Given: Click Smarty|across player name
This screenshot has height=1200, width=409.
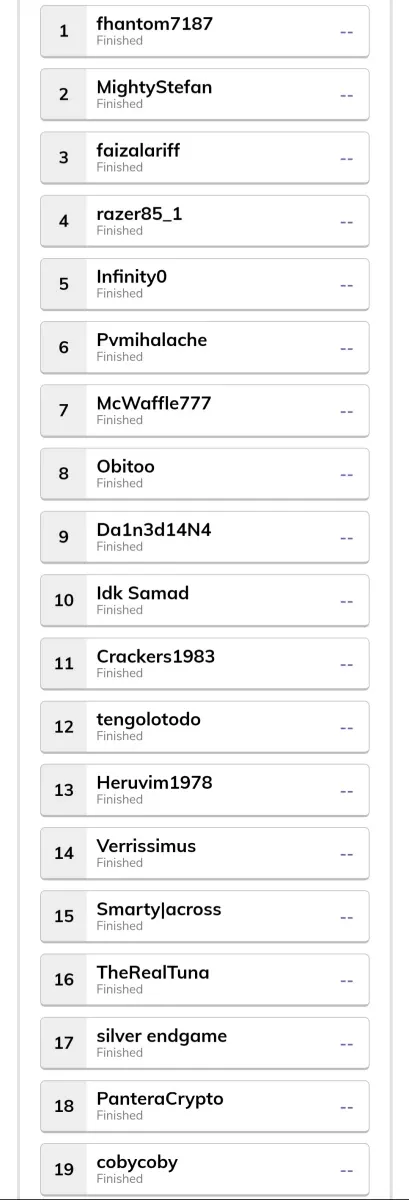Looking at the screenshot, I should coord(159,909).
